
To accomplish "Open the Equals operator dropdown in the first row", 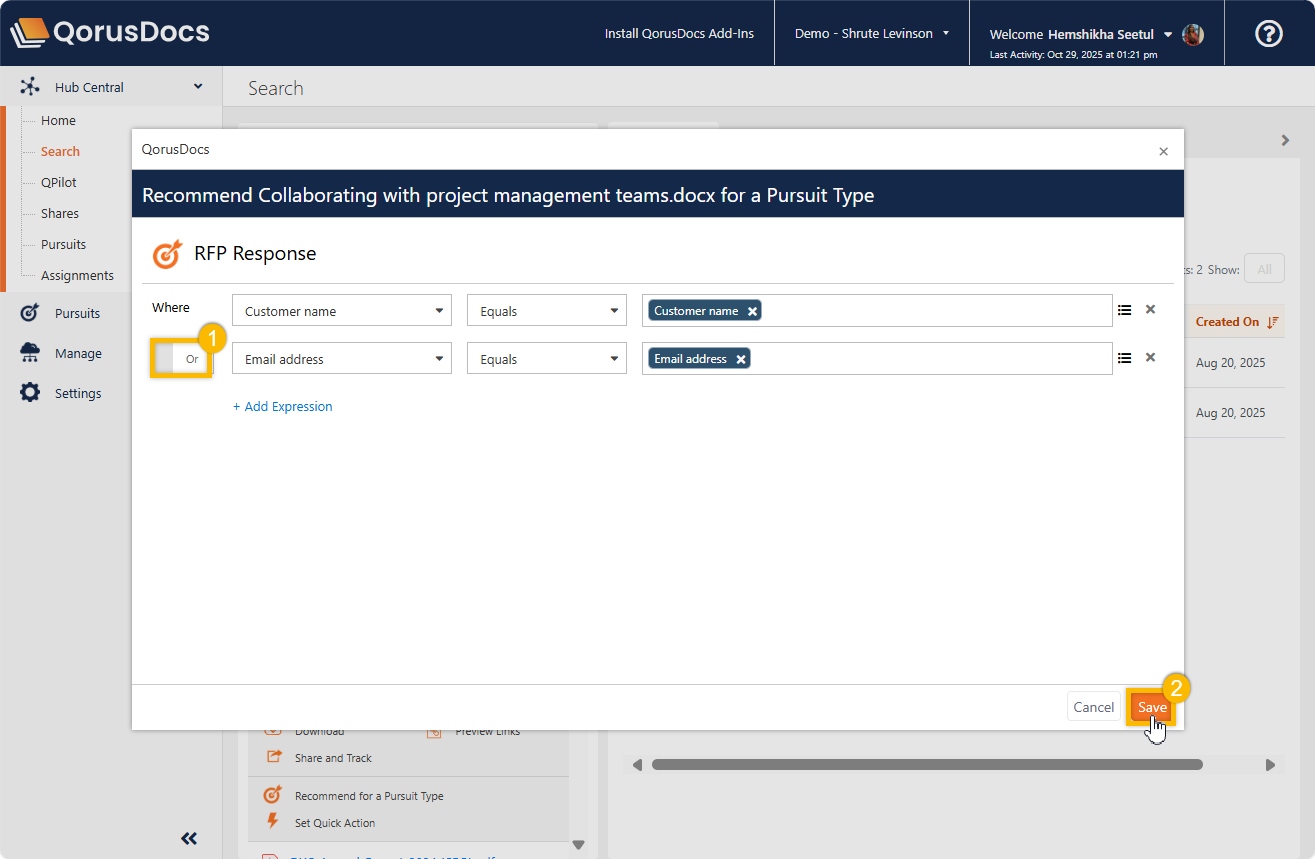I will click(546, 311).
